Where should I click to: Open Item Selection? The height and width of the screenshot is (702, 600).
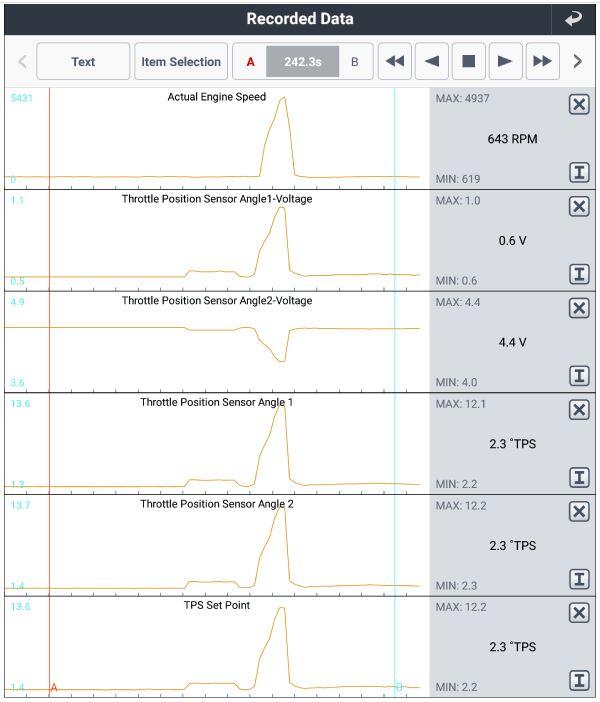coord(180,61)
